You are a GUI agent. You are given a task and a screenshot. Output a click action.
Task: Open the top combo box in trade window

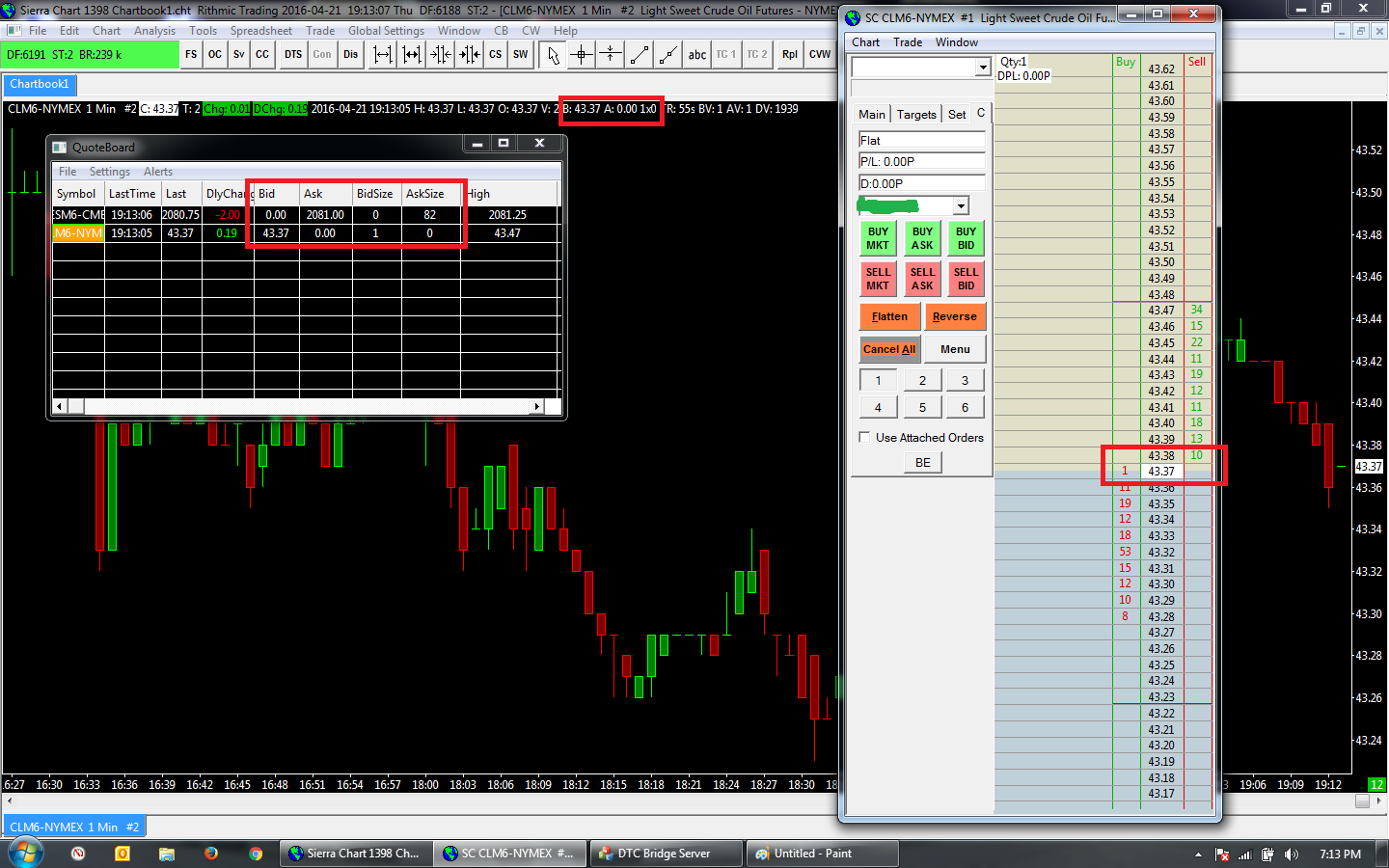983,68
